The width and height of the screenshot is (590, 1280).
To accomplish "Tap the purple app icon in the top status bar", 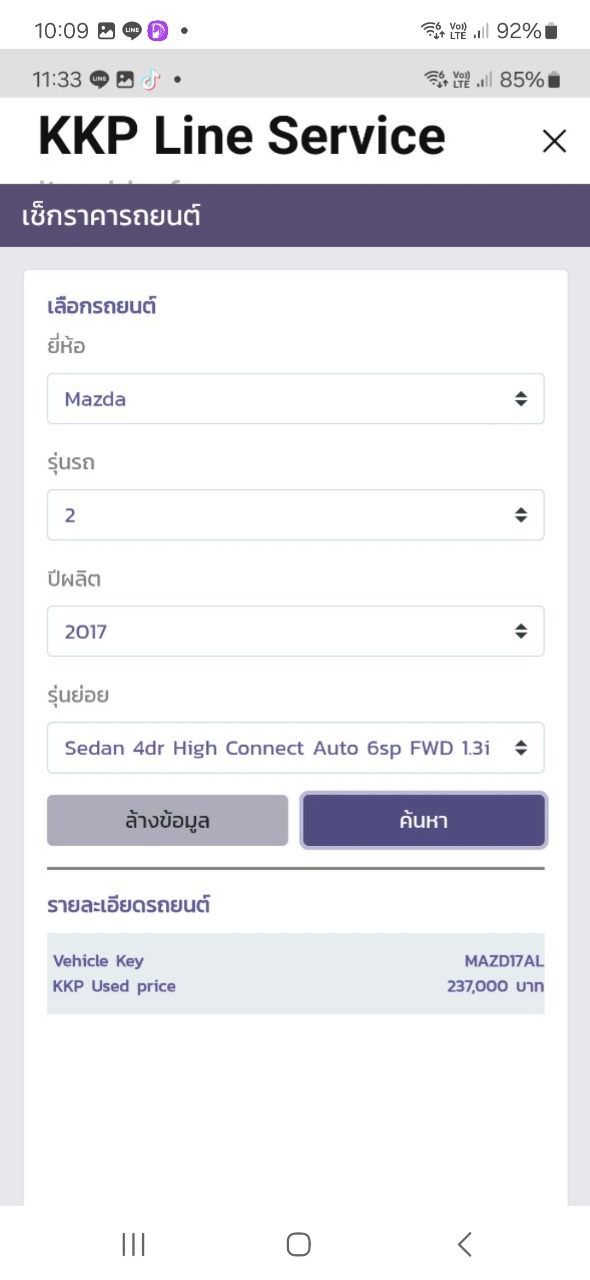I will tap(158, 31).
